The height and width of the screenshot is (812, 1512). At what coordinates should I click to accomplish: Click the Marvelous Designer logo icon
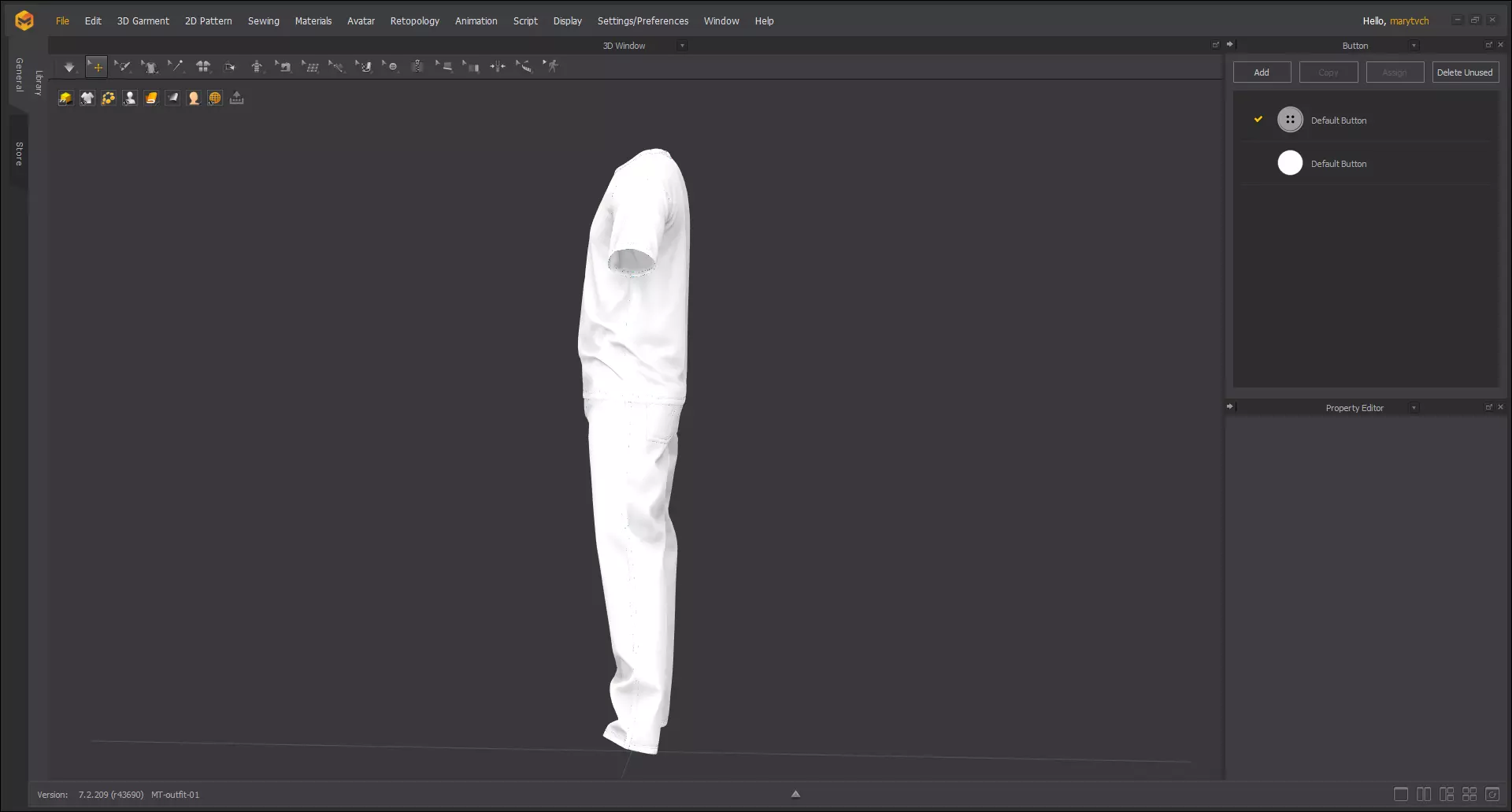coord(24,20)
